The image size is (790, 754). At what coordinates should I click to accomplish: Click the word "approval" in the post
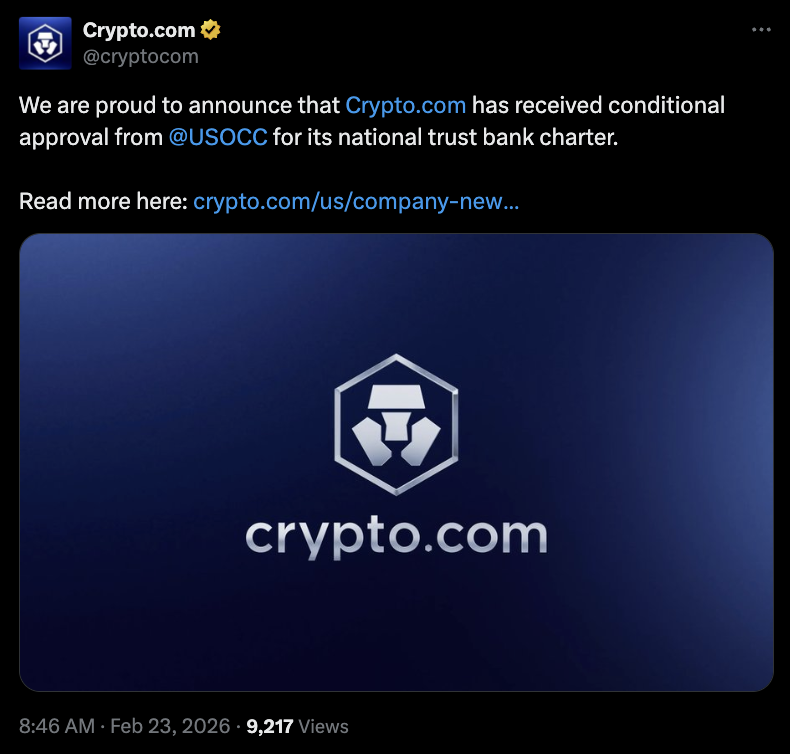tap(62, 137)
